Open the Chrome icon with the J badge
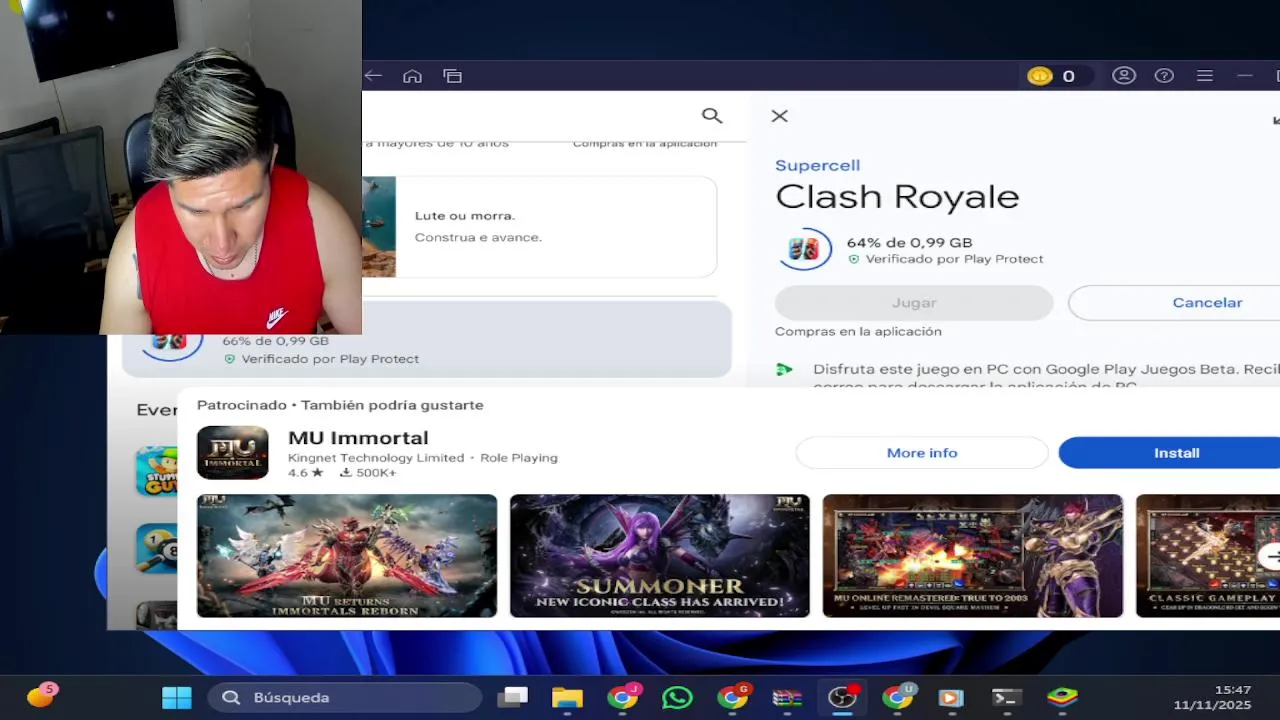Screen dimensions: 1280x720 click(623, 698)
